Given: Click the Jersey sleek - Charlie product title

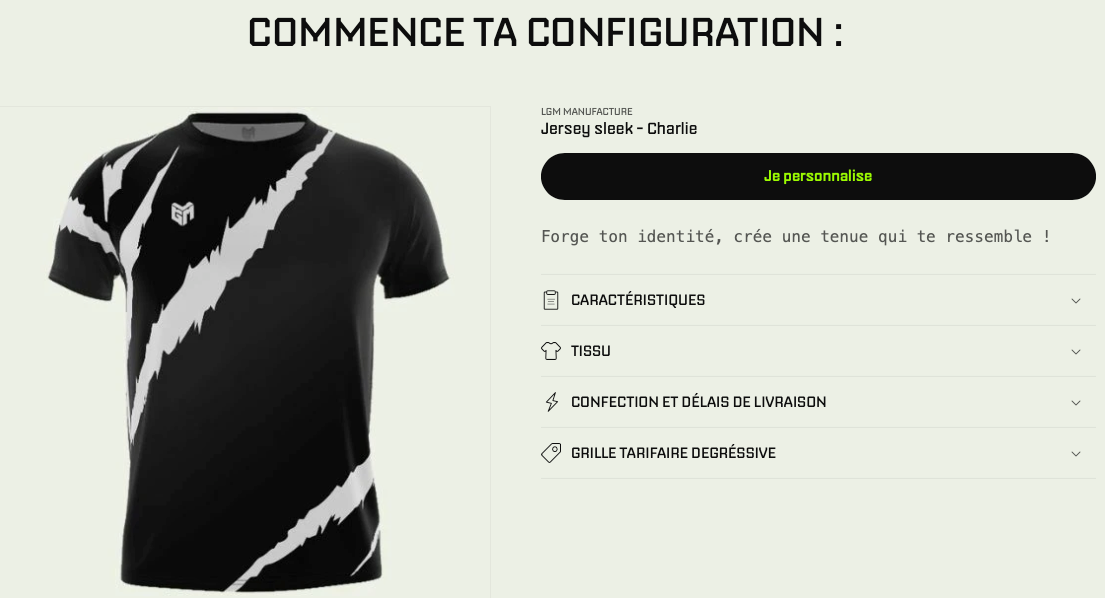Looking at the screenshot, I should pyautogui.click(x=619, y=129).
